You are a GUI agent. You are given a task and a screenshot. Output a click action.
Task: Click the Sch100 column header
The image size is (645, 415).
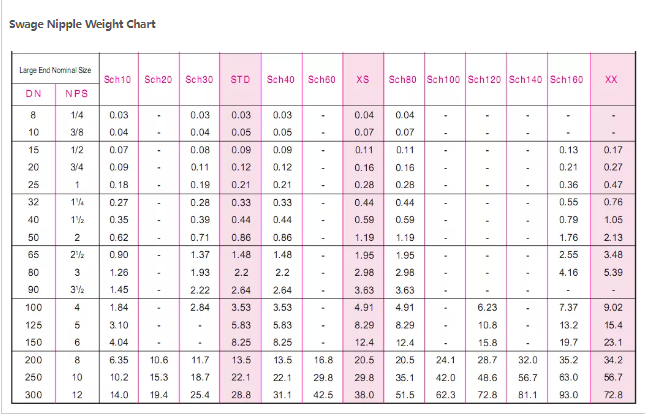click(443, 79)
